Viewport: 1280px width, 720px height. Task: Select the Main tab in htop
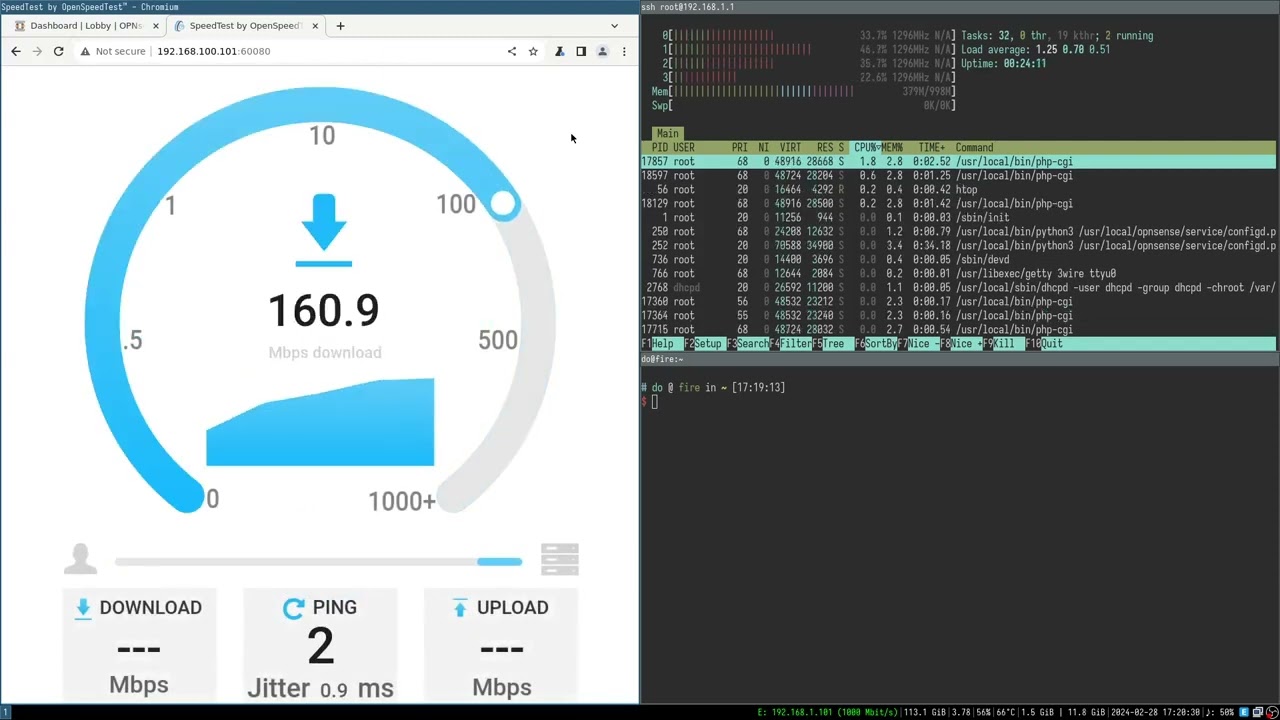[667, 133]
